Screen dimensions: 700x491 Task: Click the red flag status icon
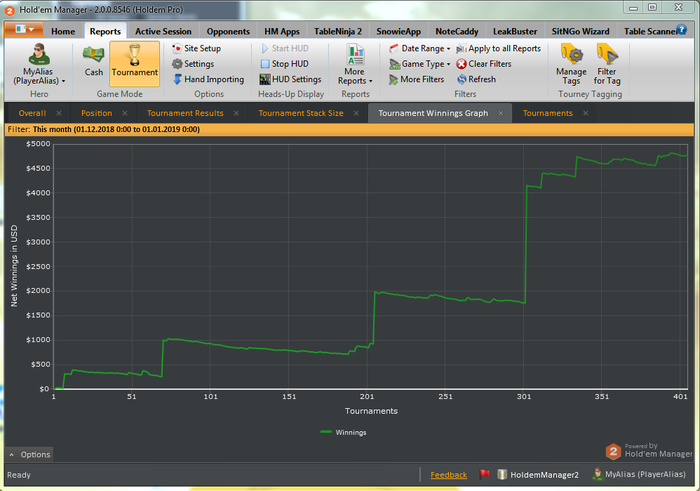click(x=484, y=474)
